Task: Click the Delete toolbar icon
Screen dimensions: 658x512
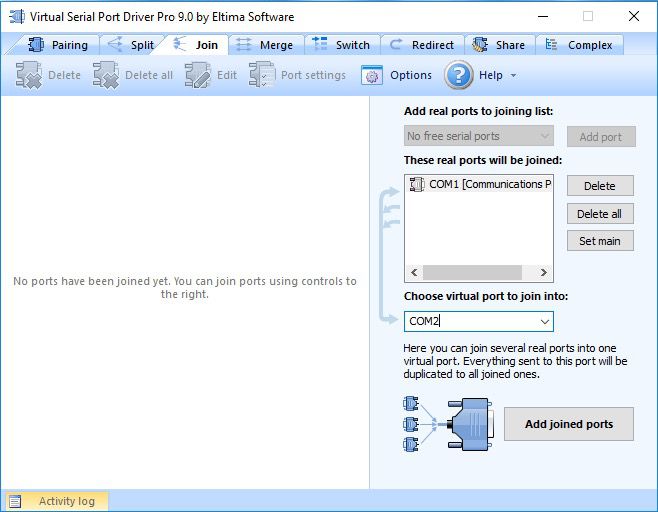Action: click(29, 75)
